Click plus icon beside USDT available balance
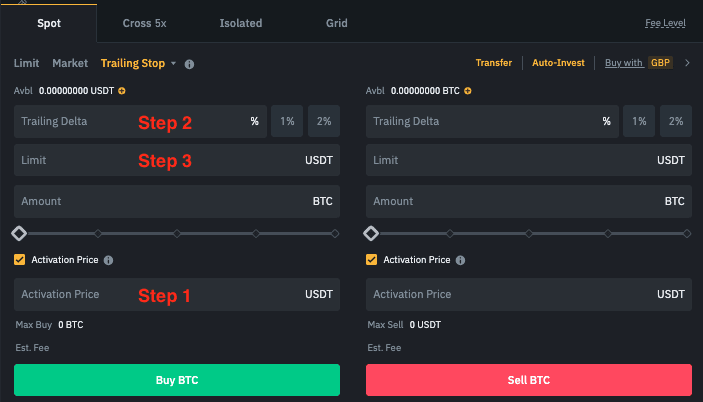This screenshot has width=703, height=402. click(122, 91)
